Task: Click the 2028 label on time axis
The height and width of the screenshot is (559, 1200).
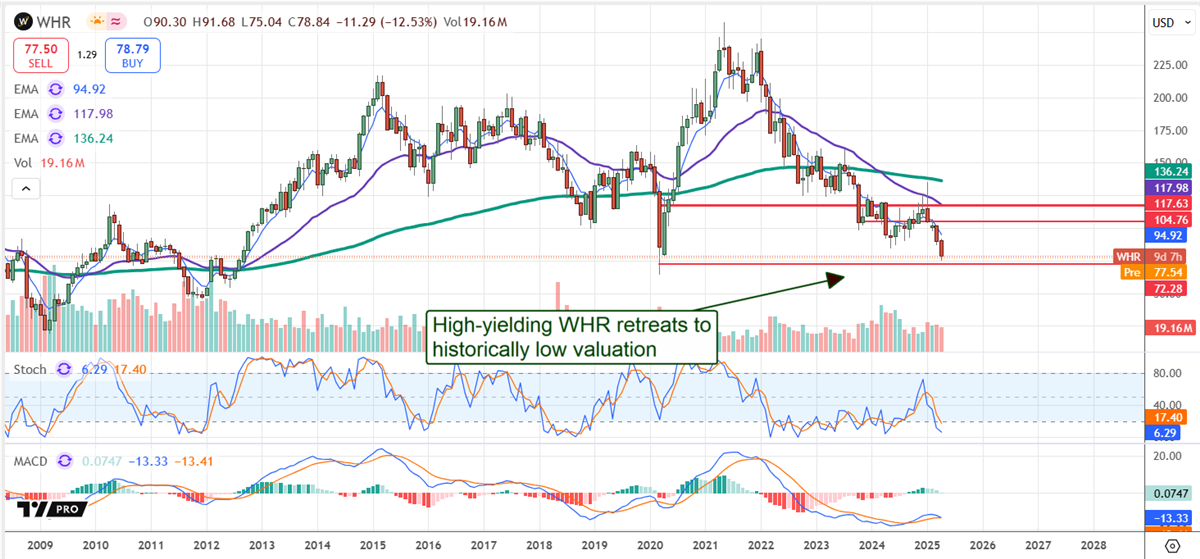Action: click(1094, 544)
